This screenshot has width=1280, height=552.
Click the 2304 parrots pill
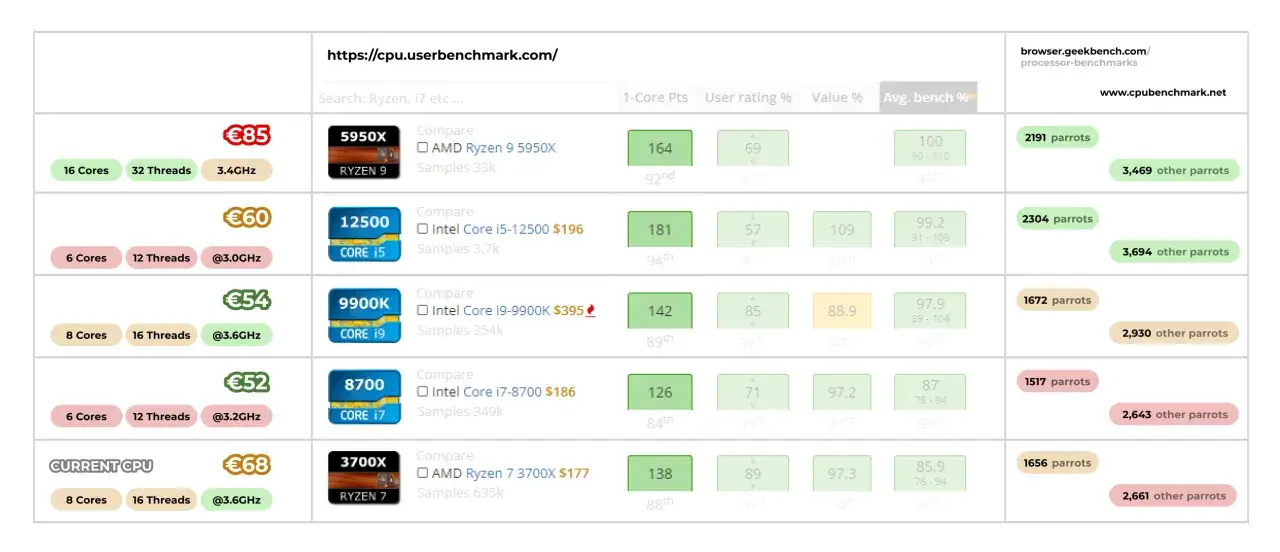[x=1057, y=218]
